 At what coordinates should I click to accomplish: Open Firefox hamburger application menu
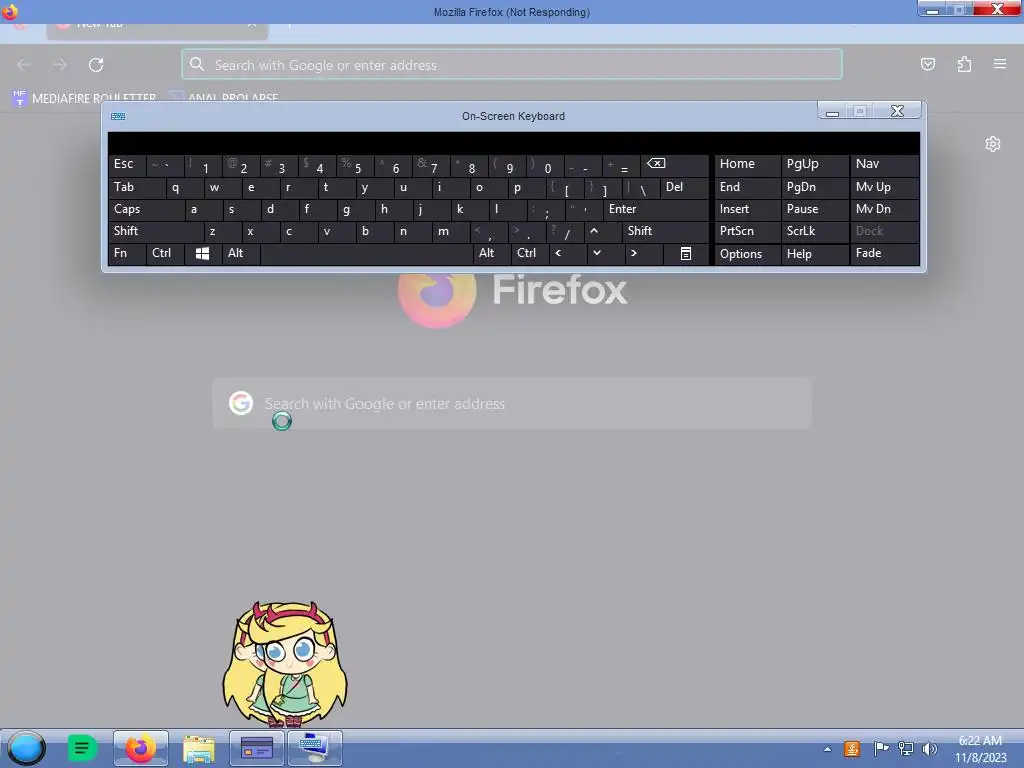click(1000, 64)
